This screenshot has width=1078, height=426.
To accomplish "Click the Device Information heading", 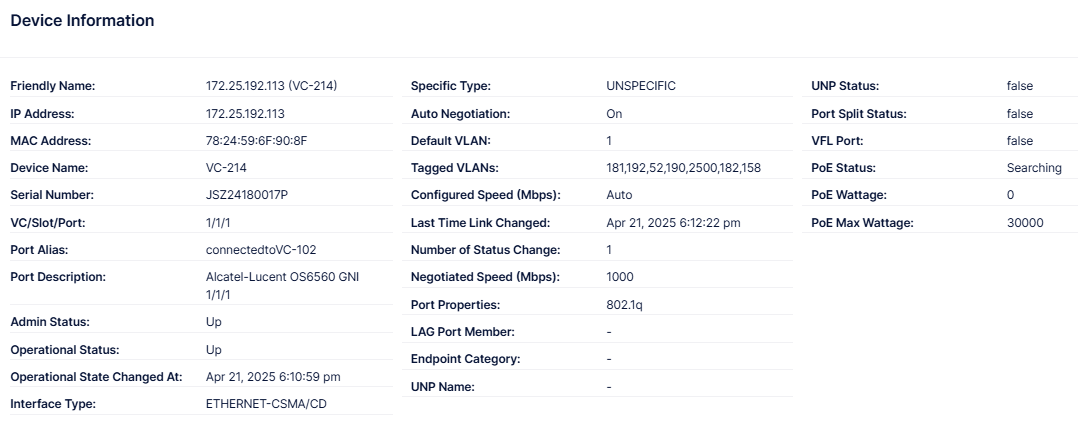I will tap(82, 21).
